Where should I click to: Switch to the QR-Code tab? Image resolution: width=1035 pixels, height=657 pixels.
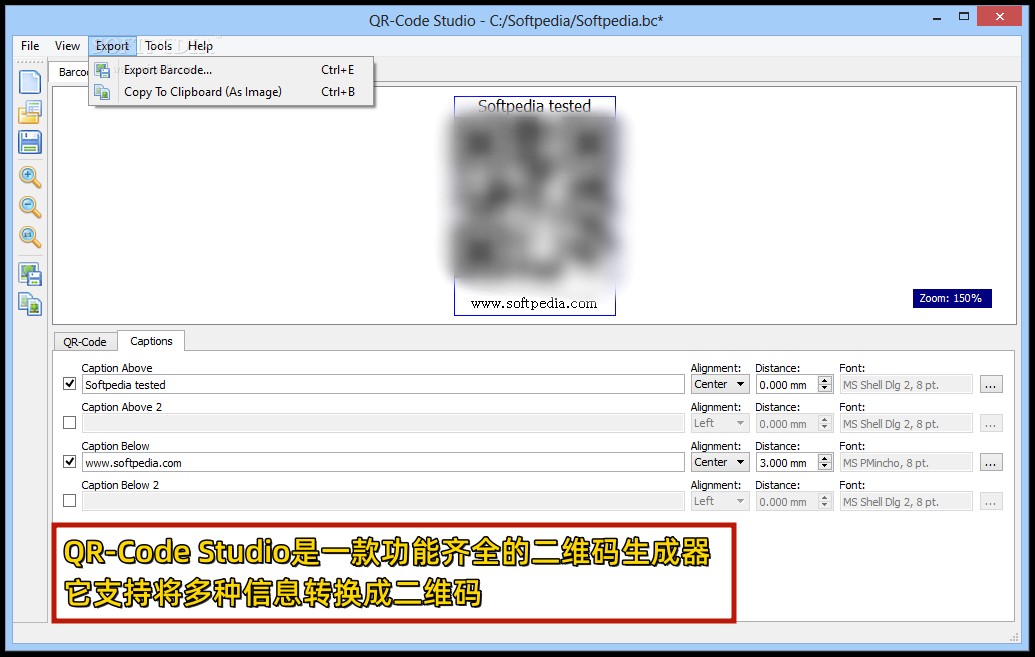84,342
